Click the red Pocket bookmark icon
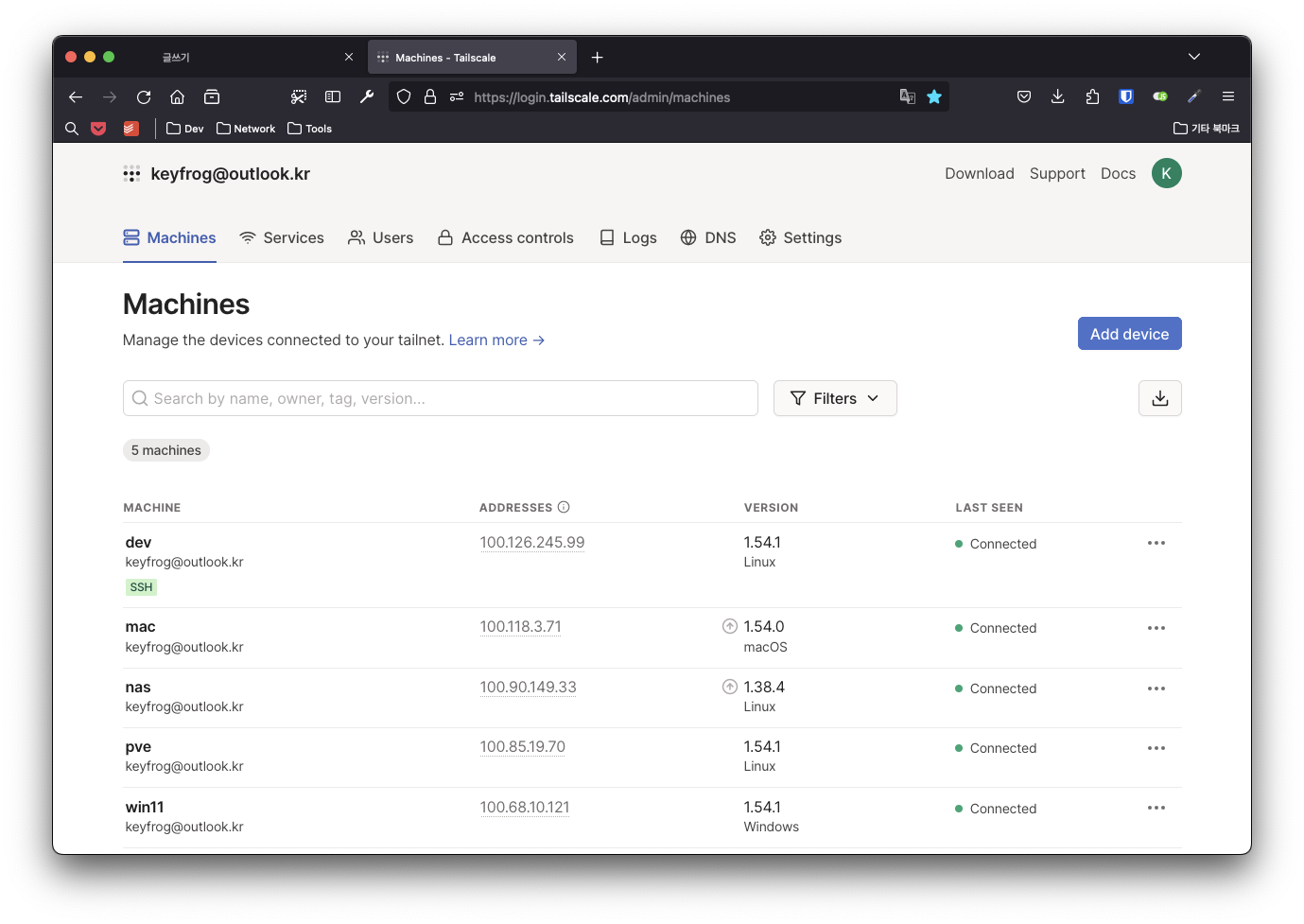This screenshot has width=1304, height=924. pos(98,129)
